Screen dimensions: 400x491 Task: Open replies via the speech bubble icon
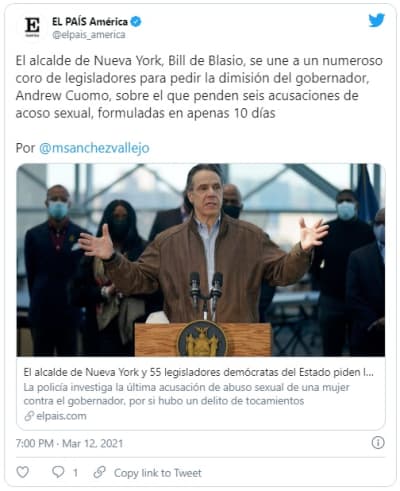coord(58,472)
